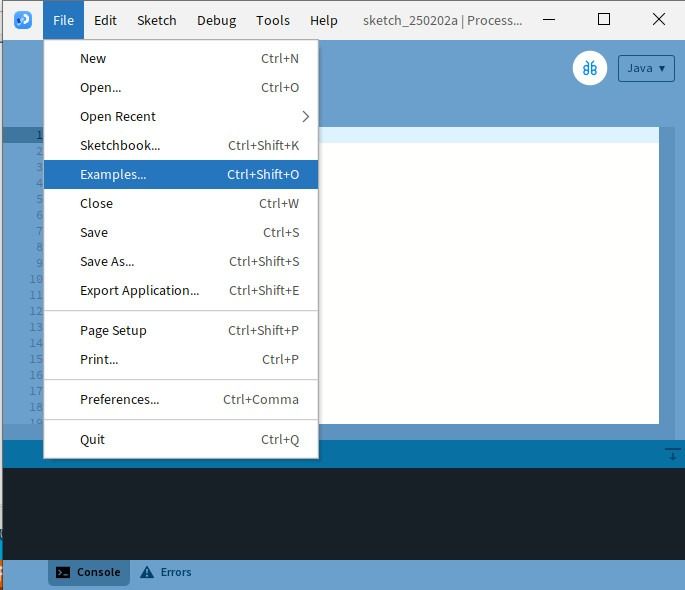Click the dark console output area
Screen dimensions: 685x590
coord(343,514)
